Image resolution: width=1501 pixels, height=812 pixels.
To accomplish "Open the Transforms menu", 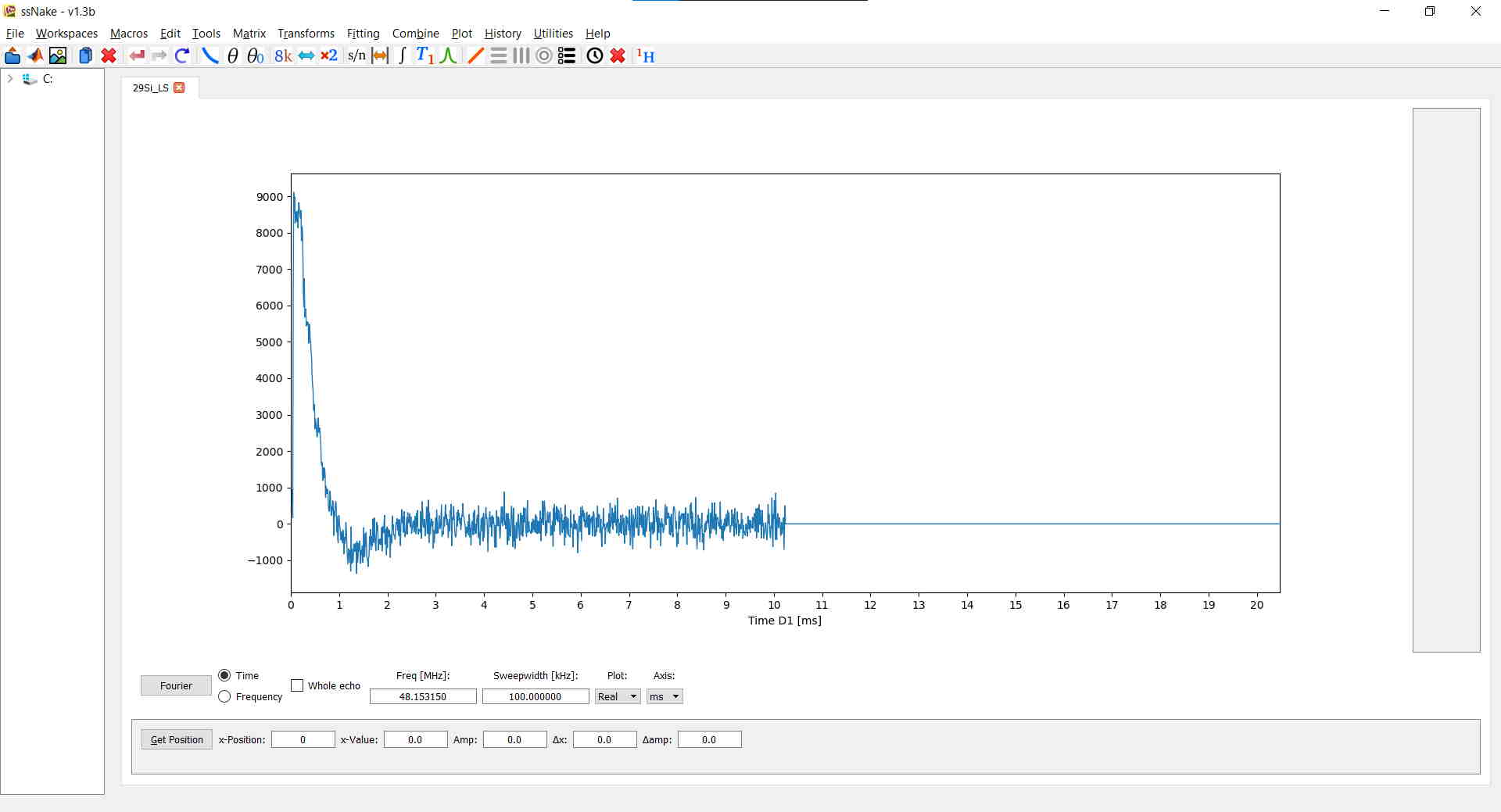I will pyautogui.click(x=306, y=34).
